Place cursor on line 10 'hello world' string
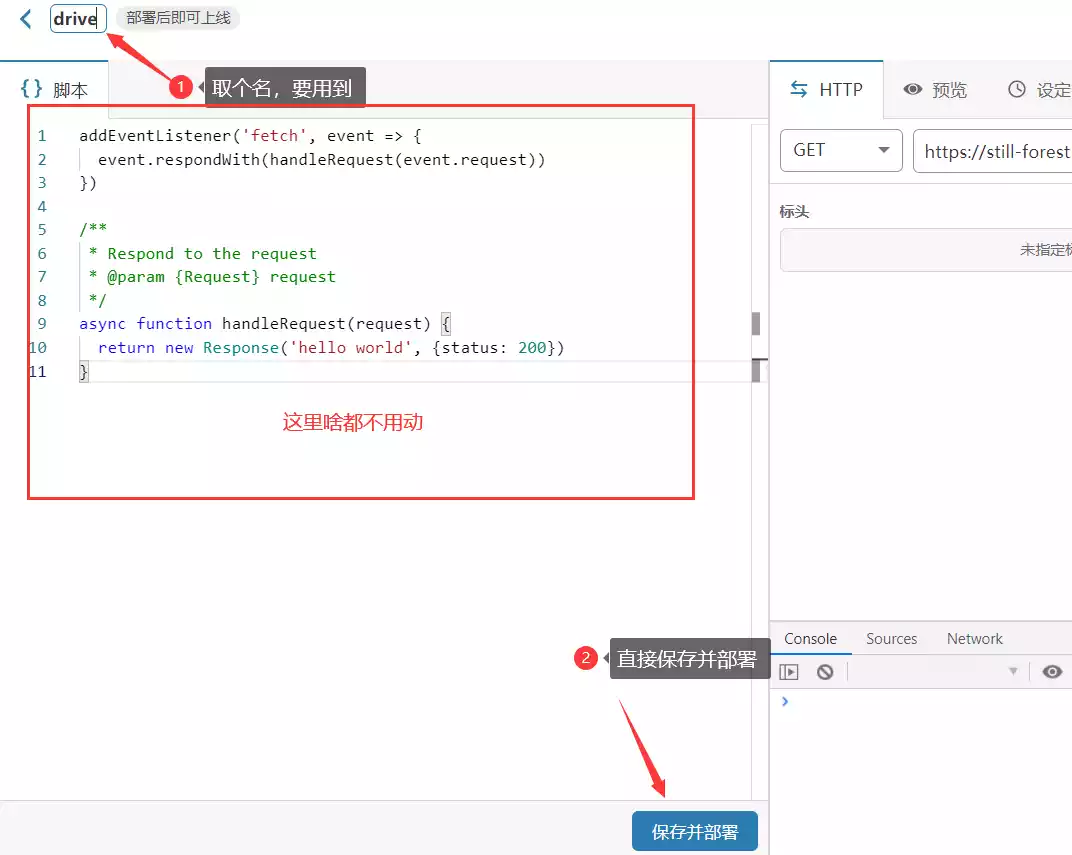1072x855 pixels. tap(350, 347)
